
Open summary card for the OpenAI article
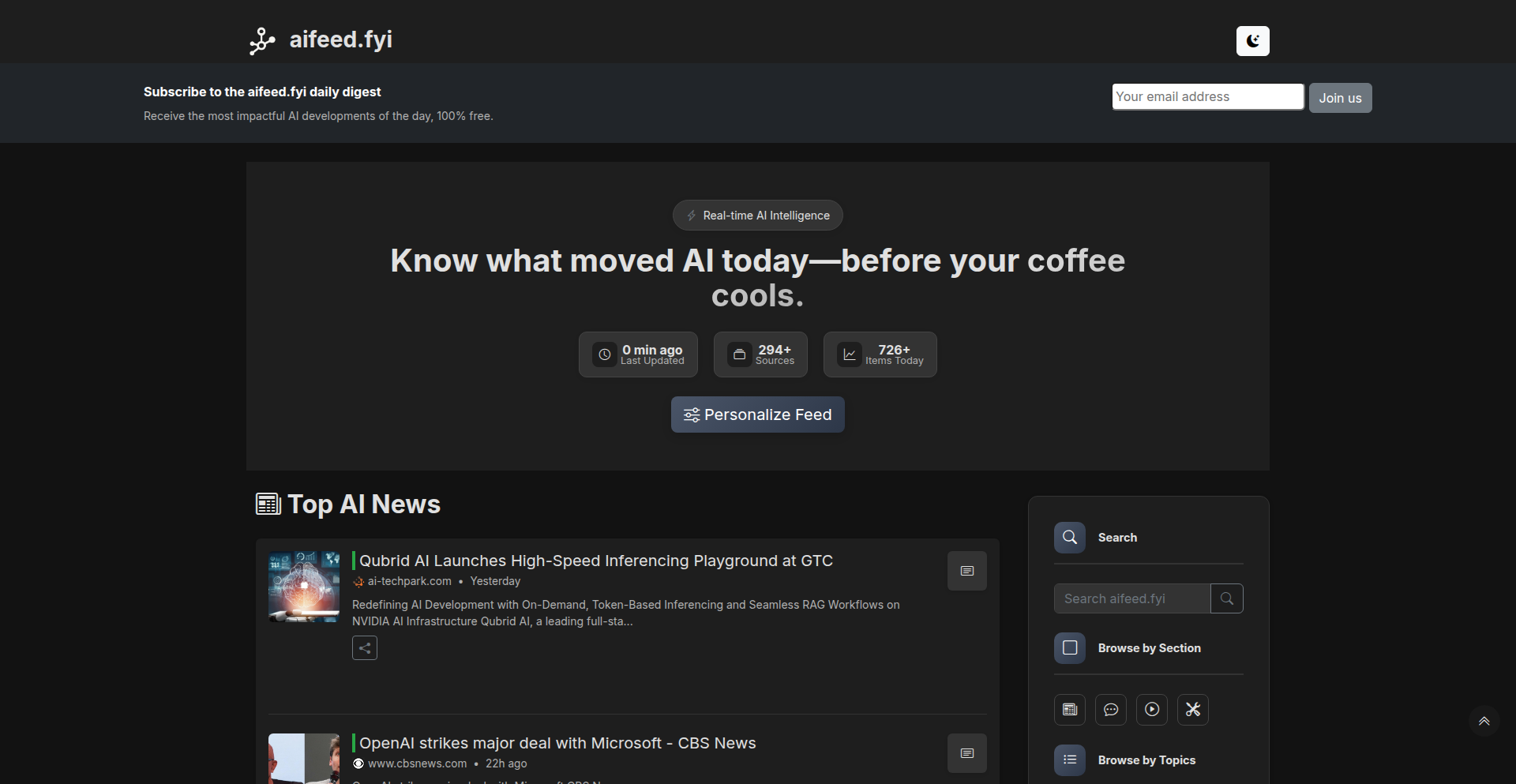(967, 753)
